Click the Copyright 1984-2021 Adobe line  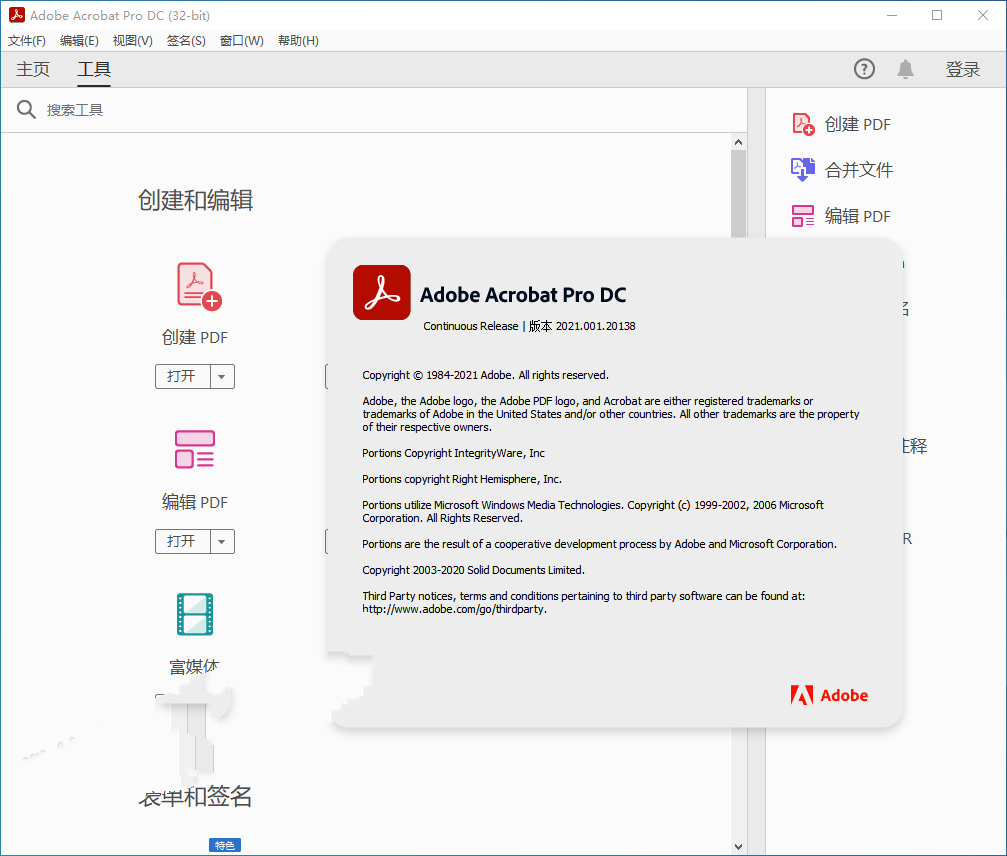tap(486, 375)
